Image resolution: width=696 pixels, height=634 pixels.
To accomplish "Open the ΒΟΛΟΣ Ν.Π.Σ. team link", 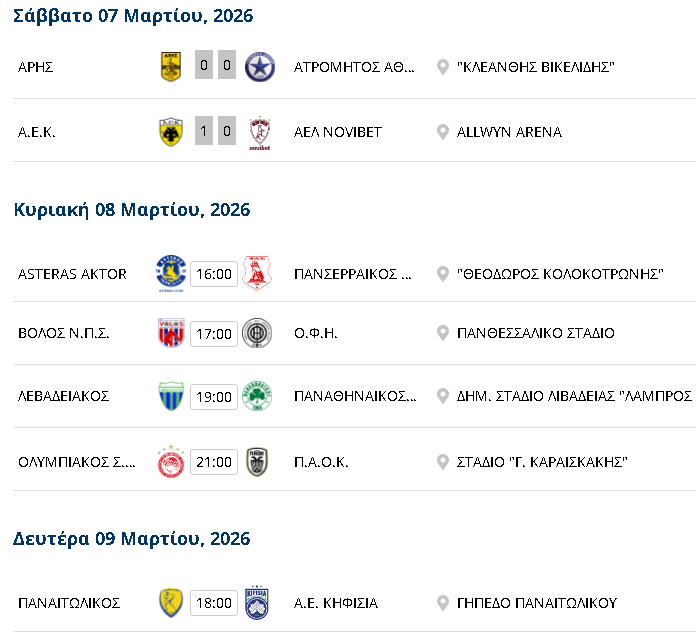I will click(x=64, y=333).
